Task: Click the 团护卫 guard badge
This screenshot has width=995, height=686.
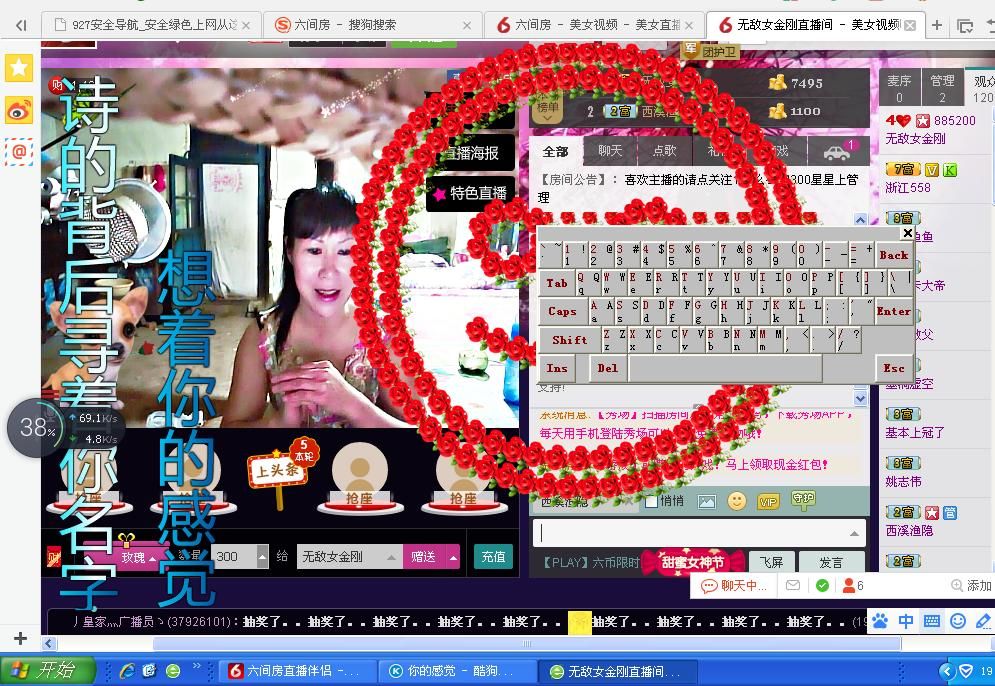Action: pos(711,51)
